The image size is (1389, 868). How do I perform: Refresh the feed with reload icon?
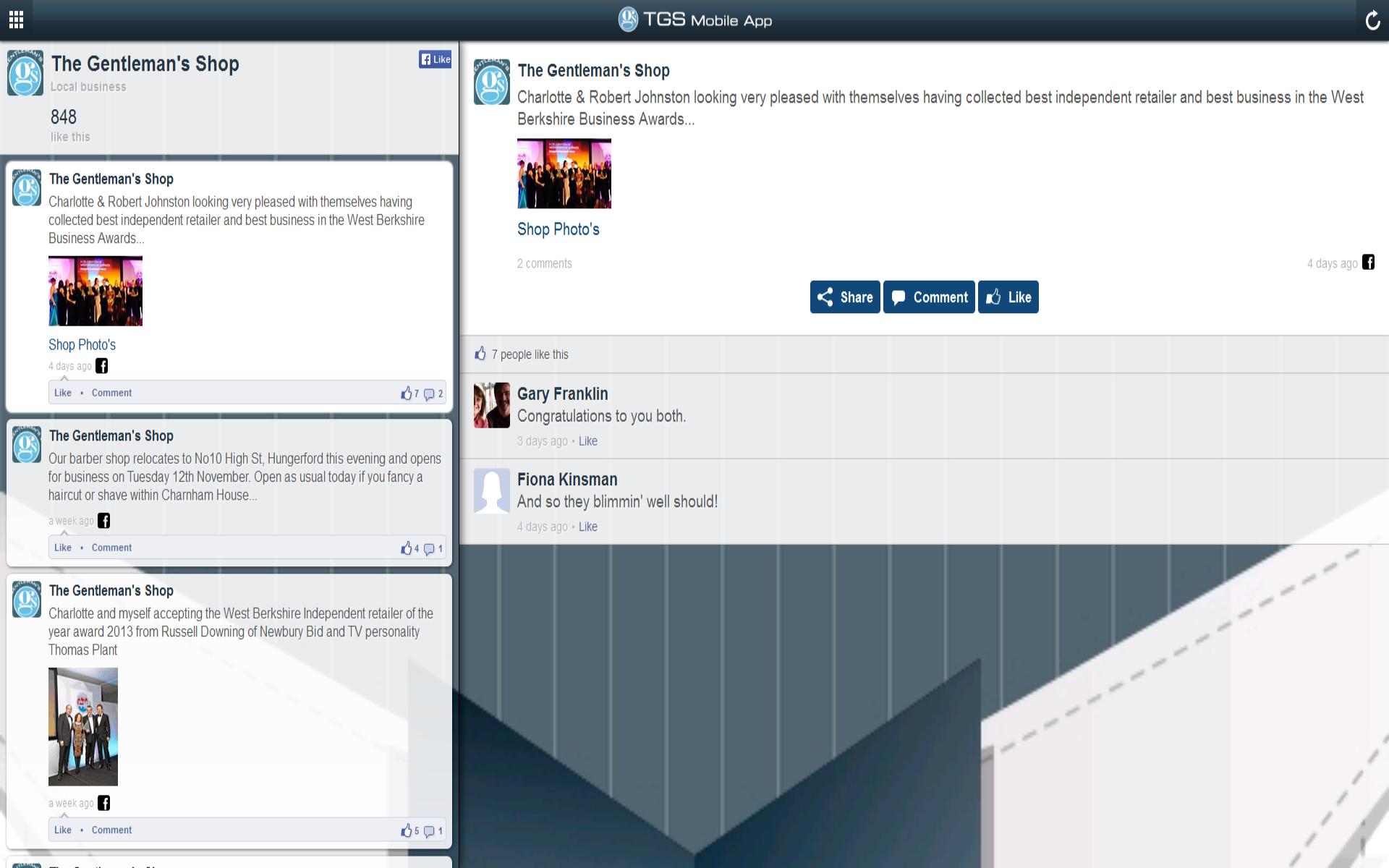1372,20
